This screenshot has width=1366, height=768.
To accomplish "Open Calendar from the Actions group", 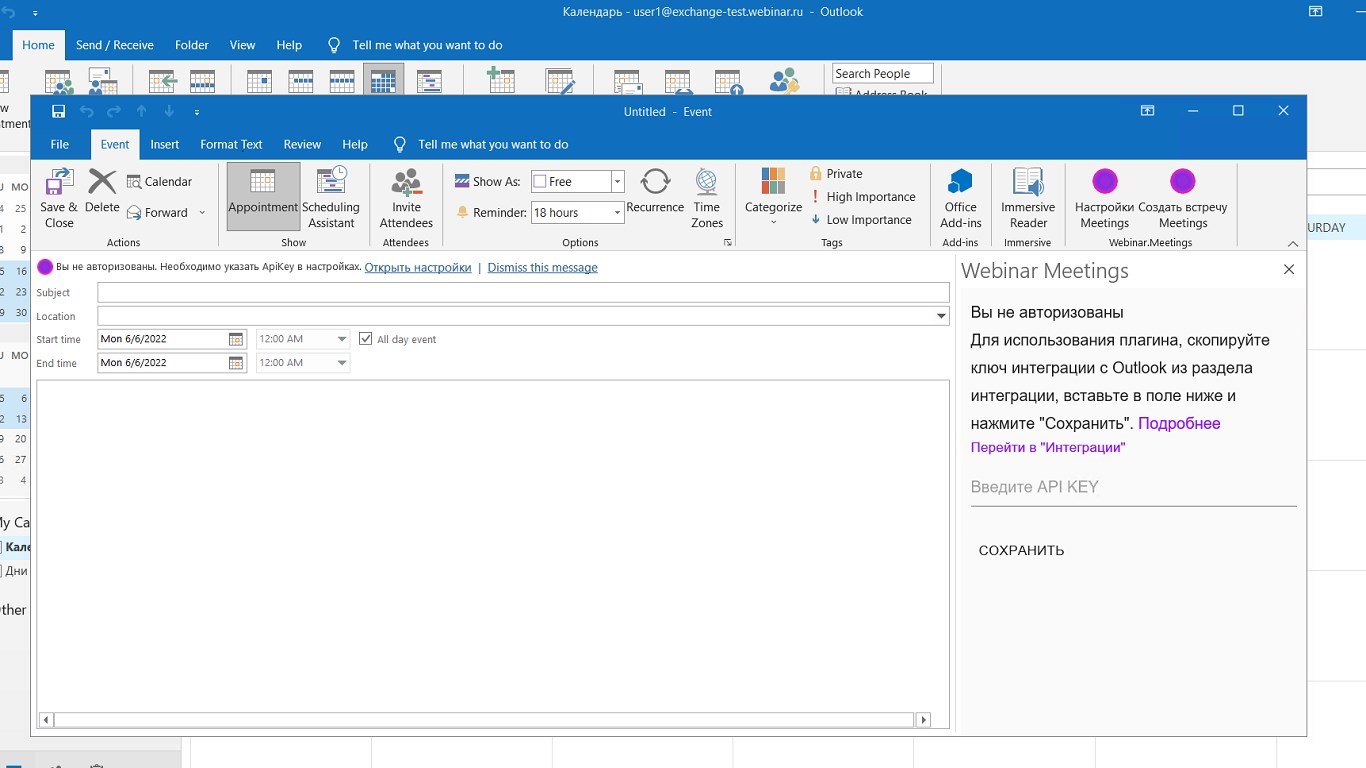I will [x=159, y=182].
